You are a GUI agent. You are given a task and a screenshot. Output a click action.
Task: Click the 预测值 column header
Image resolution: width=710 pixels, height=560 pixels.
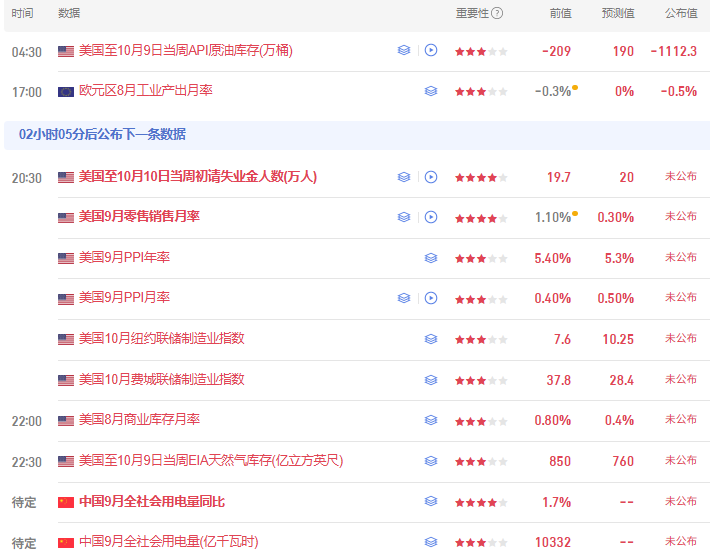point(618,14)
